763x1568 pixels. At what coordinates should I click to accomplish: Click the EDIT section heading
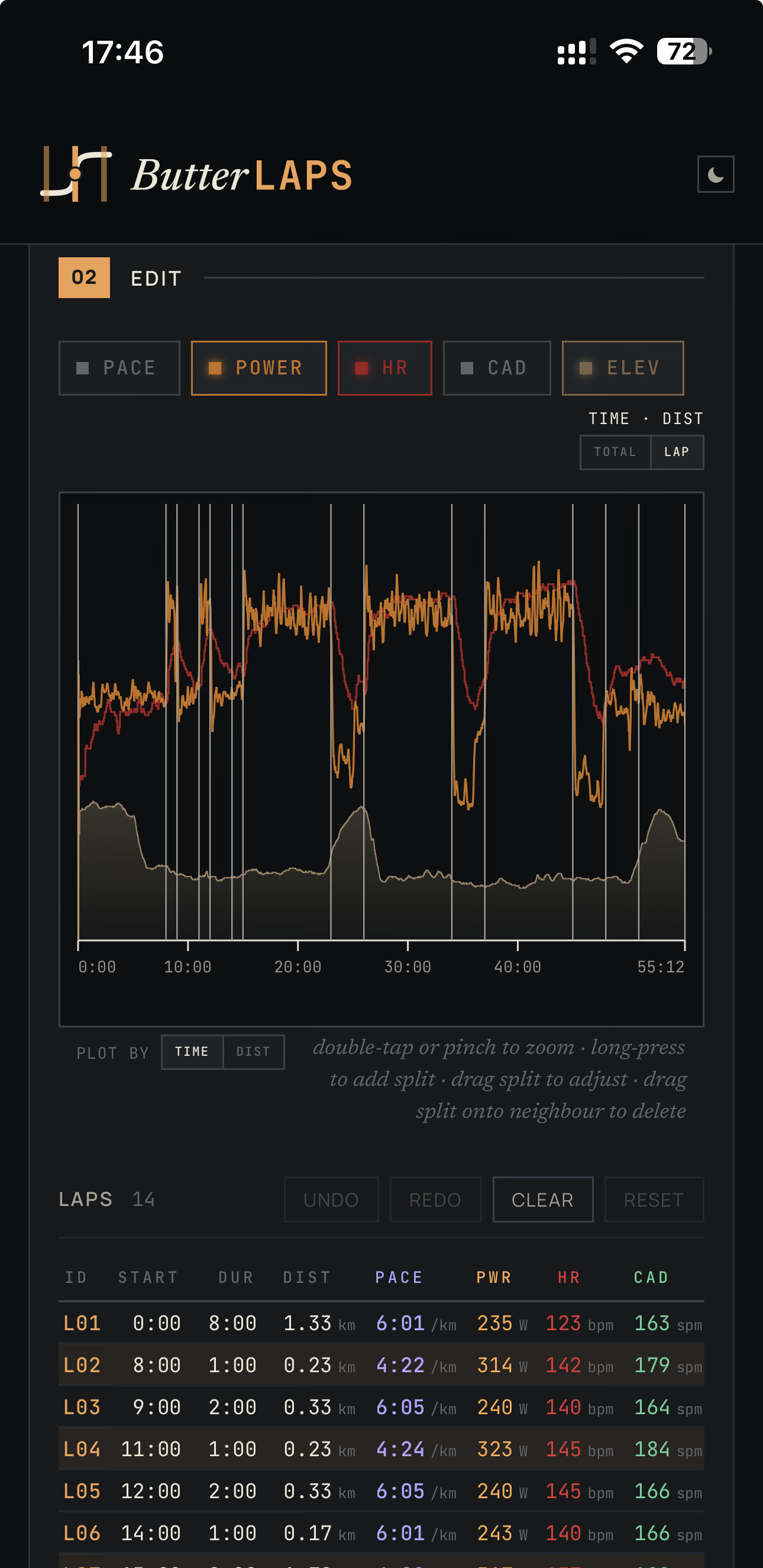[156, 279]
